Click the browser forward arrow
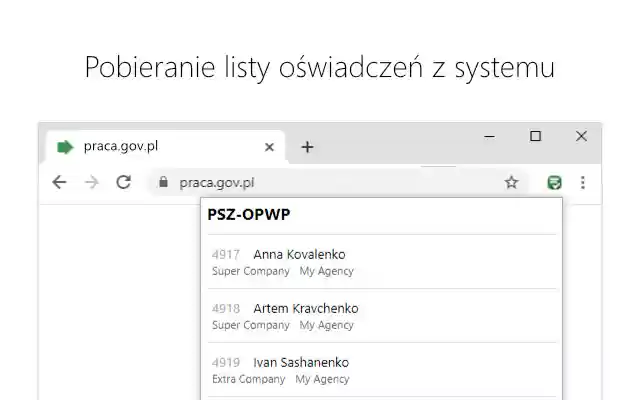640x400 pixels. click(92, 182)
